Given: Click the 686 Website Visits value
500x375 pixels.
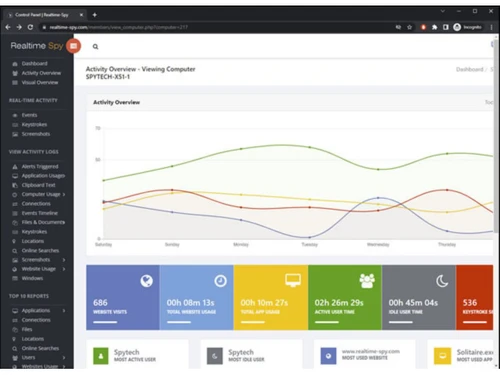Looking at the screenshot, I should [x=100, y=303].
